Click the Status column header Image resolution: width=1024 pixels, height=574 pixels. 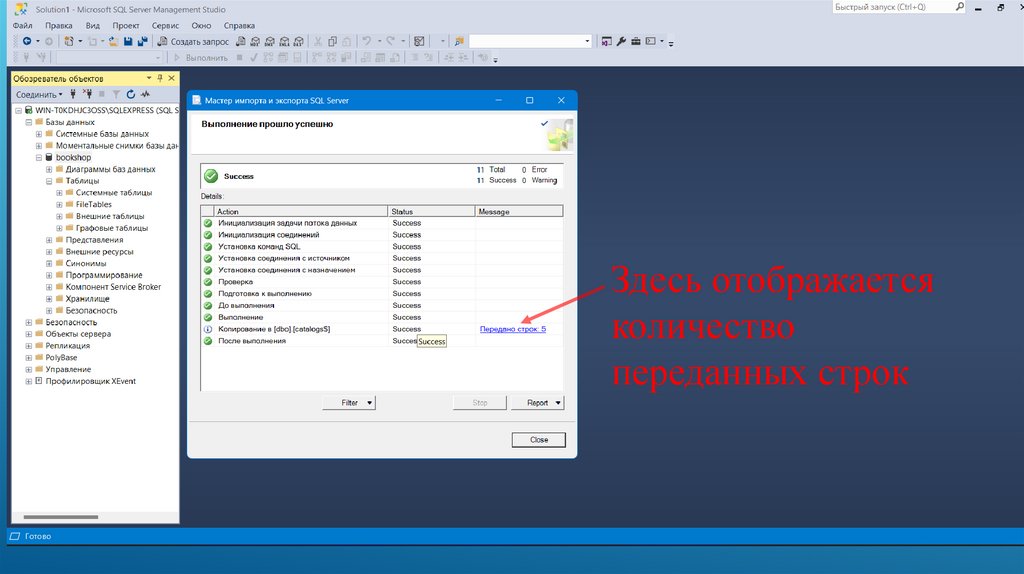click(431, 212)
